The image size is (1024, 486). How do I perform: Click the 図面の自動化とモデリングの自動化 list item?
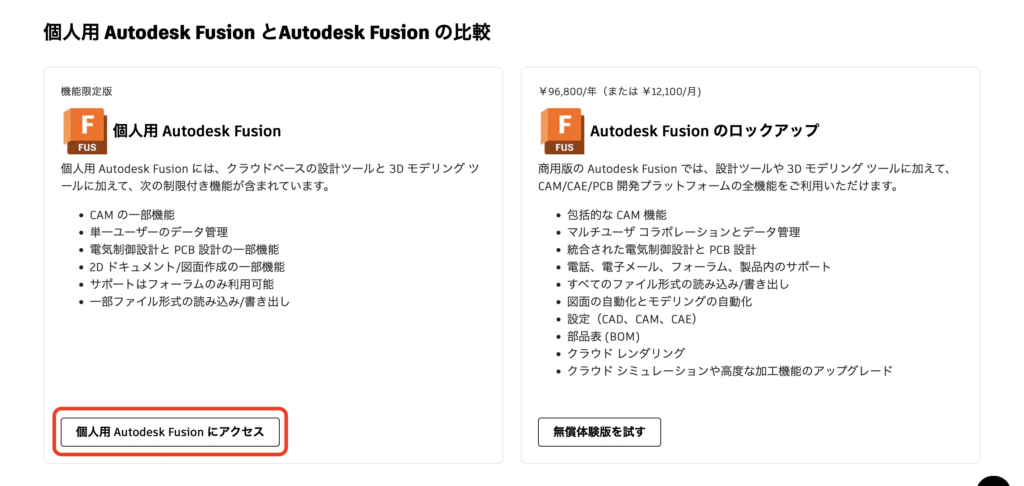(660, 302)
